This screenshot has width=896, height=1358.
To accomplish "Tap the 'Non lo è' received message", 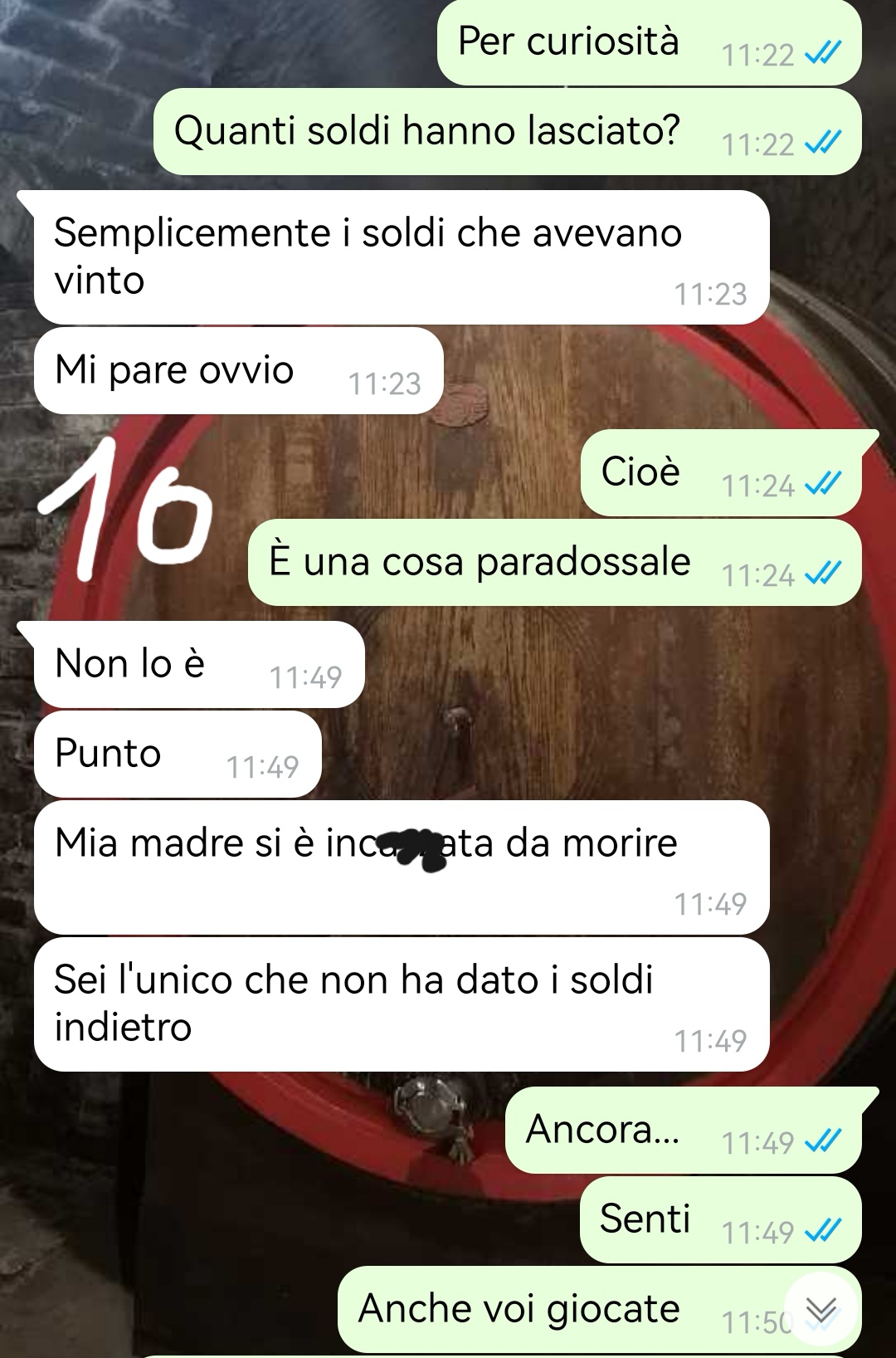I will tap(199, 664).
